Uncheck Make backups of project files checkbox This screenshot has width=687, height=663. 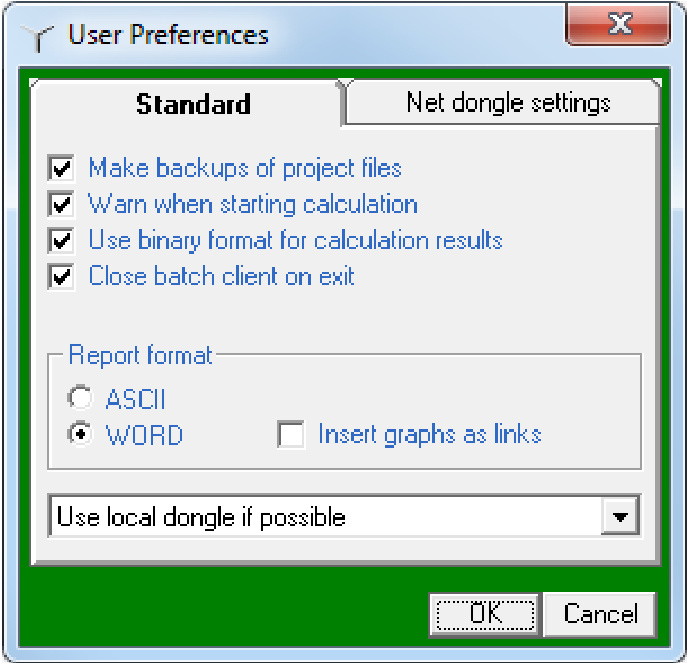[x=62, y=168]
